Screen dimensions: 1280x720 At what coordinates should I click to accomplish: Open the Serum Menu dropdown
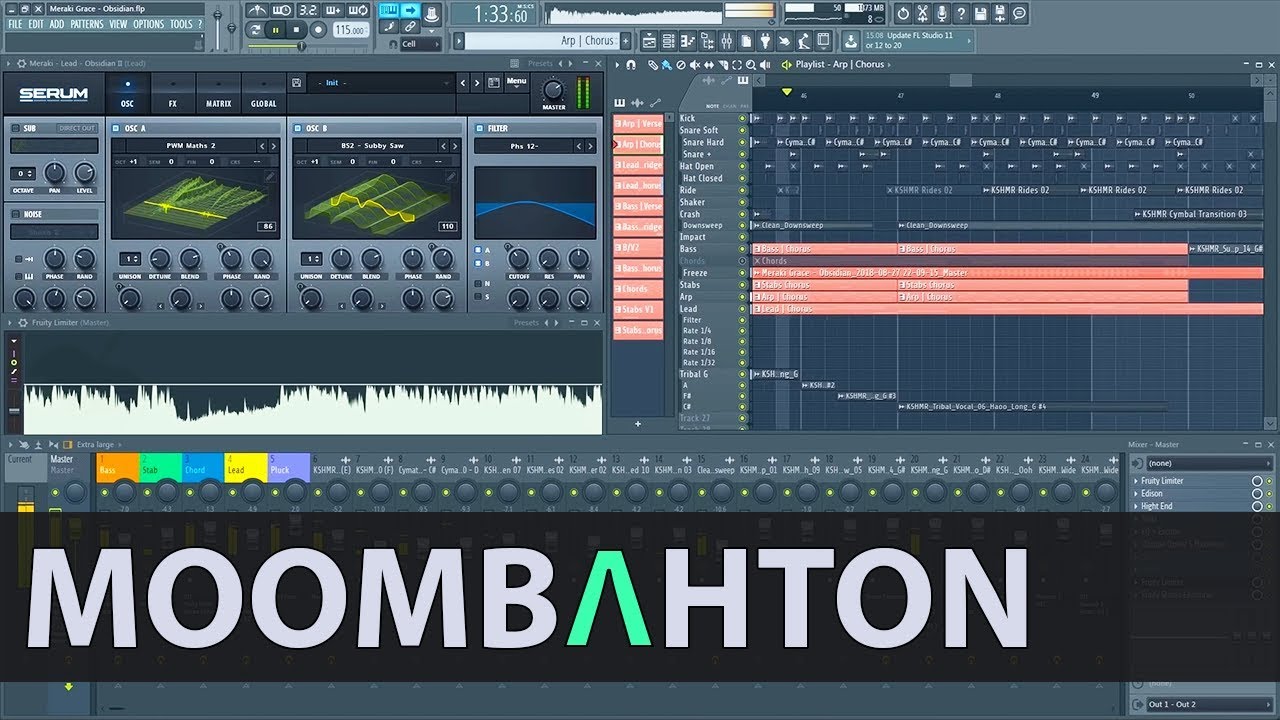click(516, 82)
